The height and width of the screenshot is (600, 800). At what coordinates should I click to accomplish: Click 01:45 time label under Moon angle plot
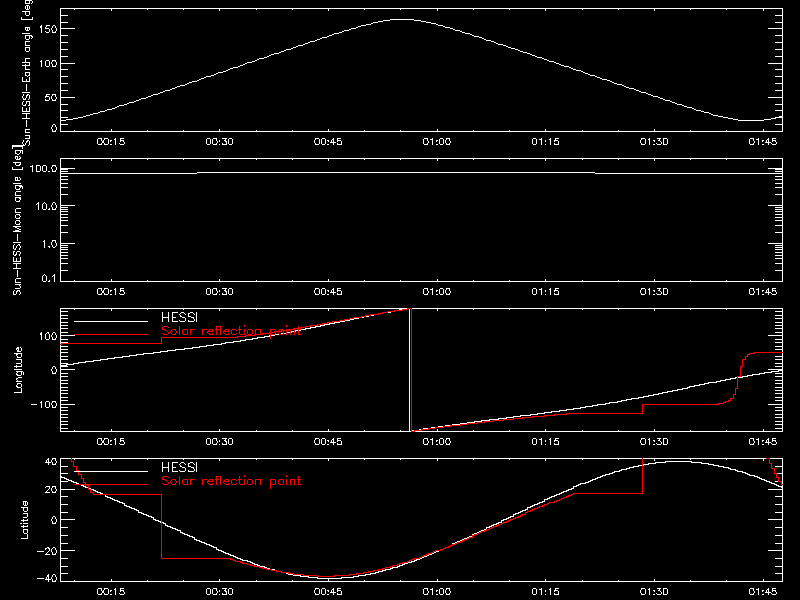coord(763,292)
